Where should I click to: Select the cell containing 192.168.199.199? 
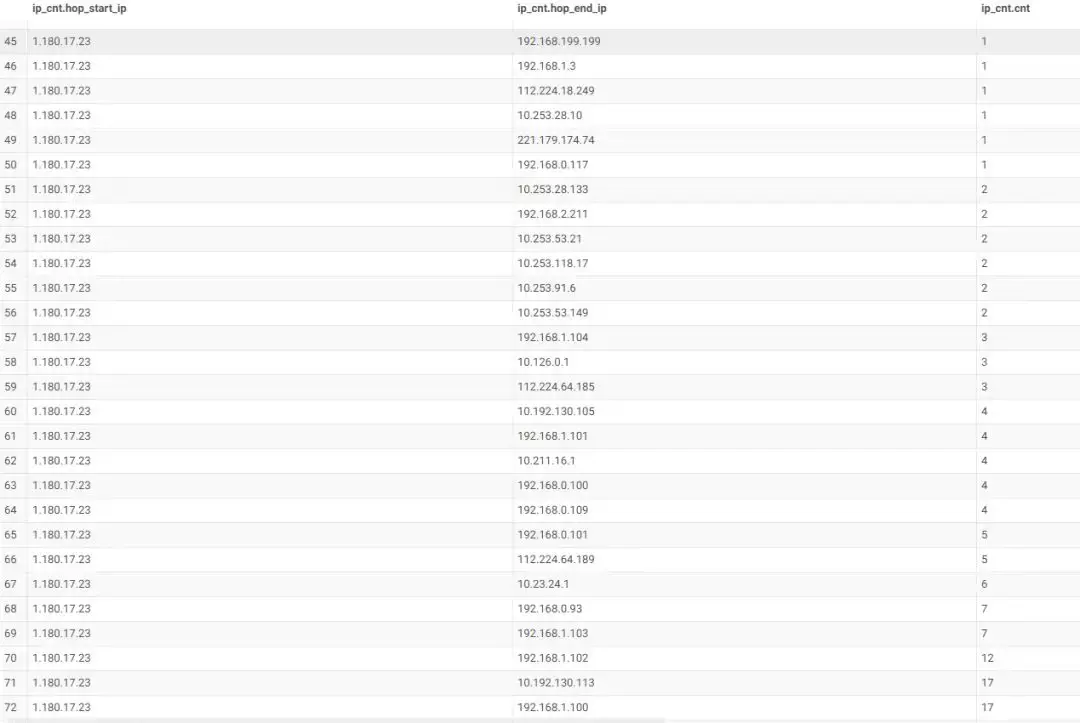(559, 41)
